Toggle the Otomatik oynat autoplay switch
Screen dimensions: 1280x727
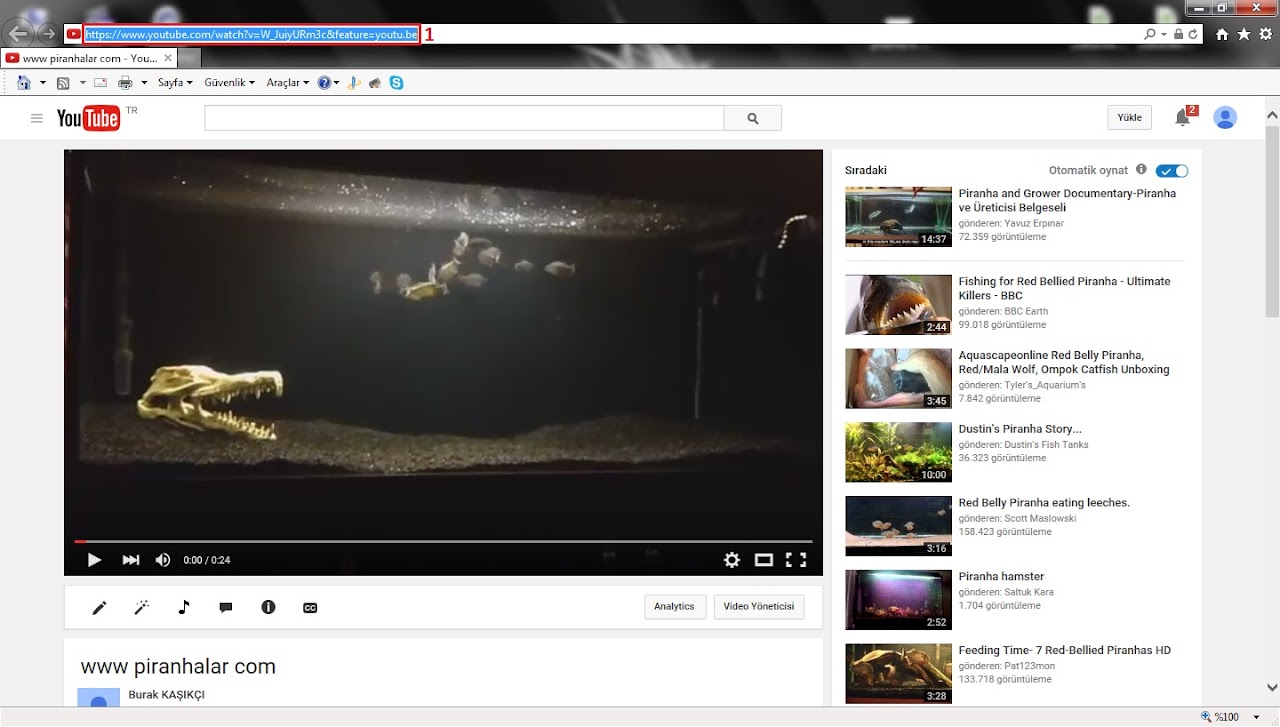tap(1172, 171)
